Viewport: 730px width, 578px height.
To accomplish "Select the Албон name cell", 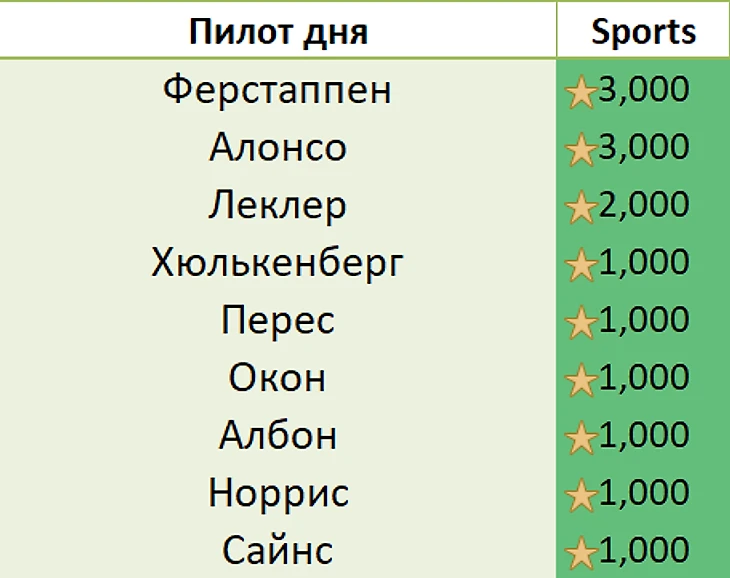I will (x=278, y=436).
